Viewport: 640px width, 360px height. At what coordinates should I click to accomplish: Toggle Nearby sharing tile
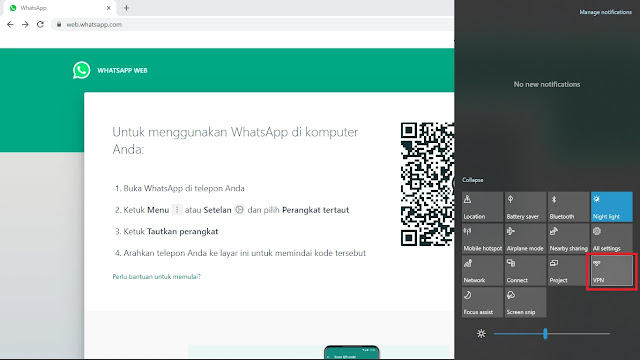568,239
